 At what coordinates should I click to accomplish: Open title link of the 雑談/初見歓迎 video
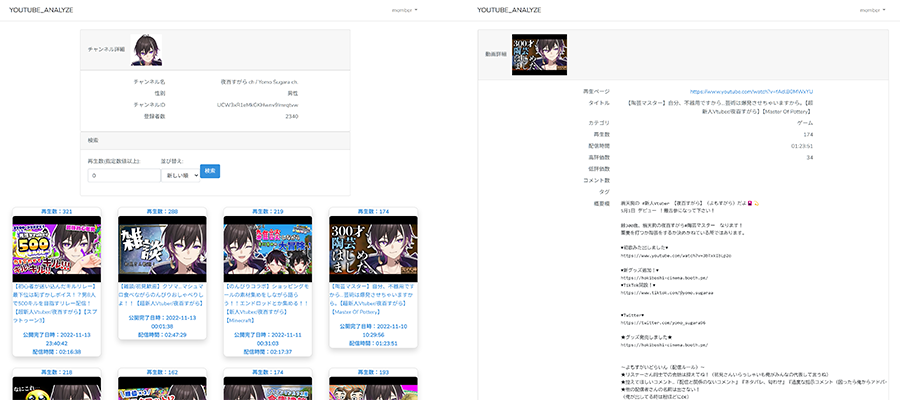pos(162,297)
